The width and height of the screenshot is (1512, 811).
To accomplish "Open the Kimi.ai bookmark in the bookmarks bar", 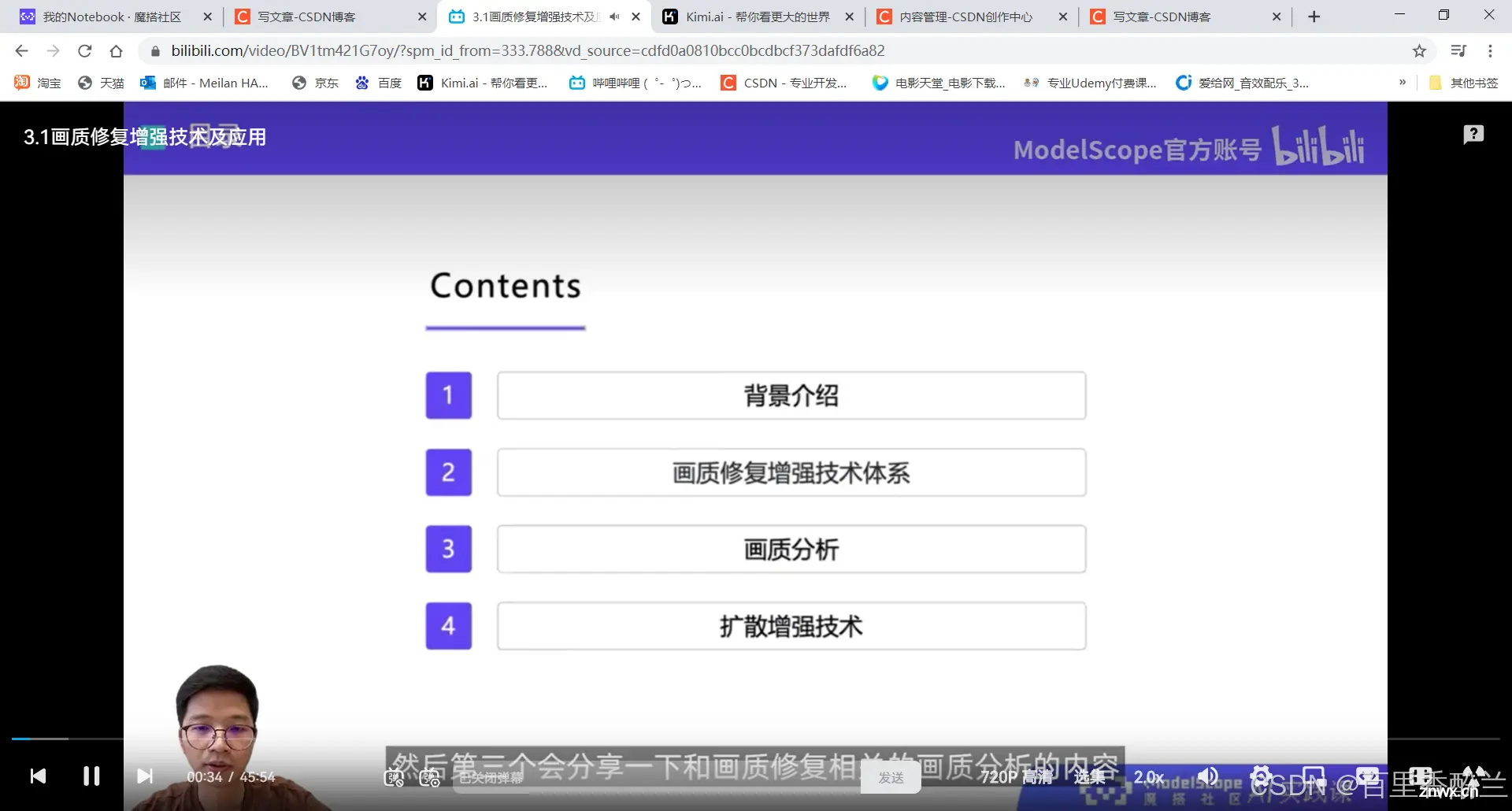I will (x=482, y=83).
